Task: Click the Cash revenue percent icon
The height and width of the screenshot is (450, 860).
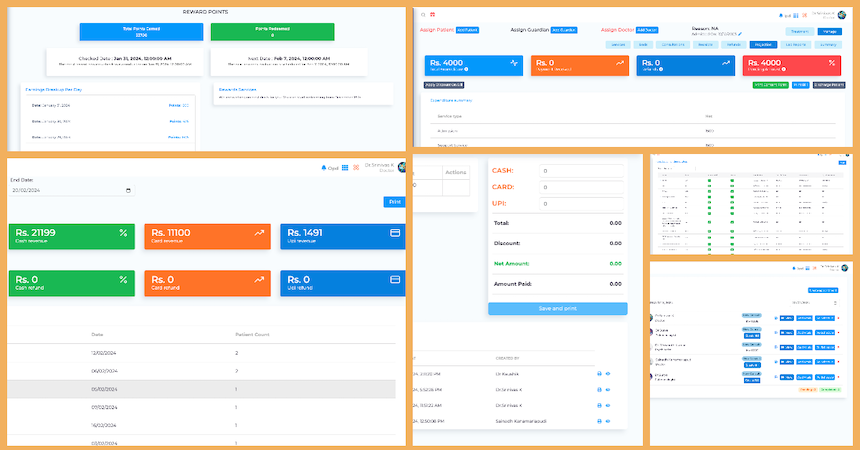Action: (x=123, y=233)
